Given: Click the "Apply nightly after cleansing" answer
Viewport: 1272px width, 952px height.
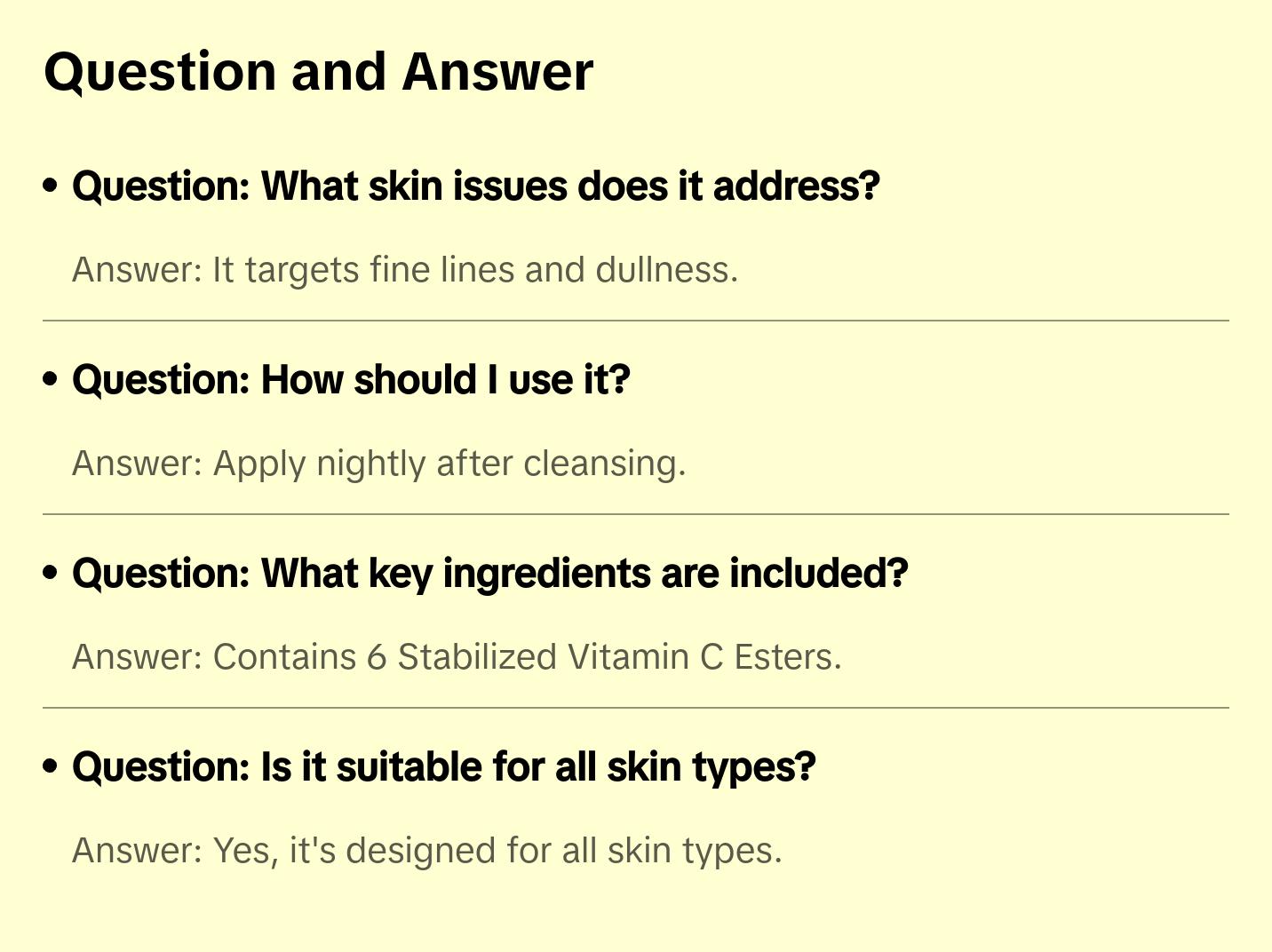Looking at the screenshot, I should pyautogui.click(x=379, y=464).
